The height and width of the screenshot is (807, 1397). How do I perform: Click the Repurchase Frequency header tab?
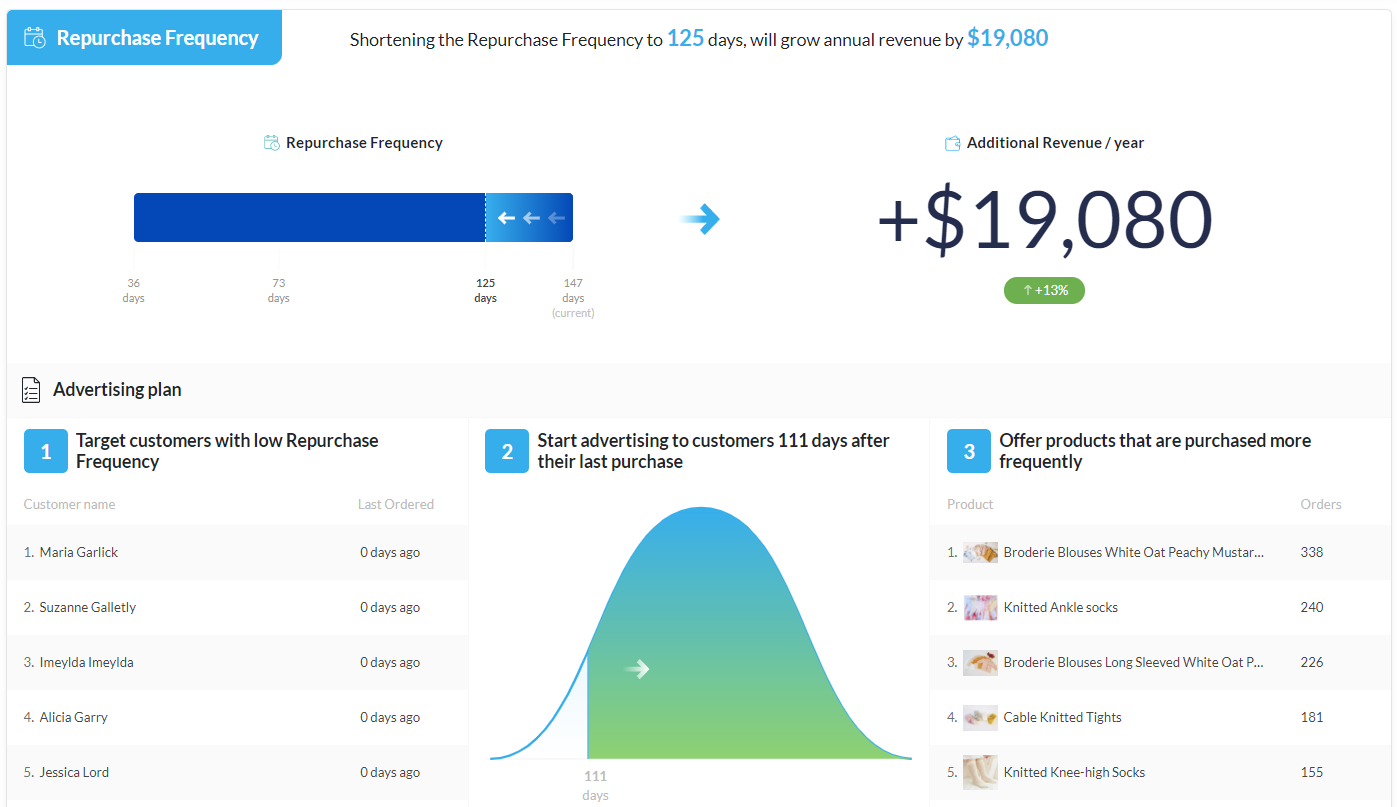144,38
